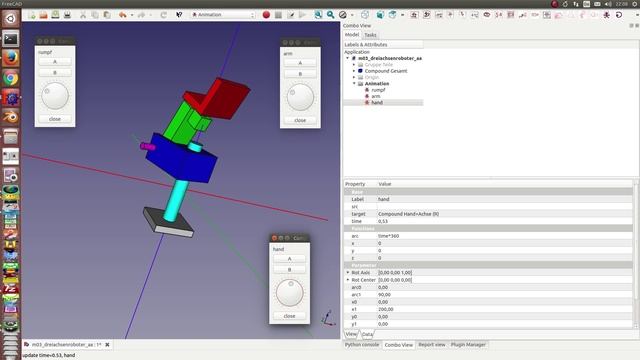
Task: Click the time value 0,53 field
Action: [x=505, y=221]
